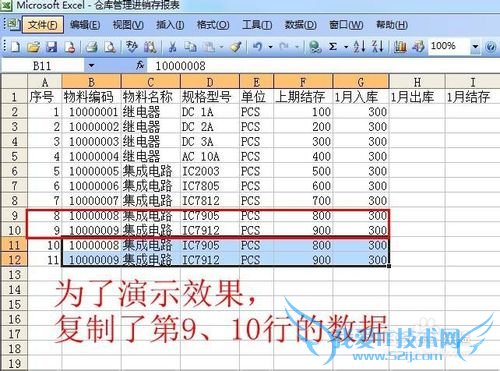
Task: Open the Name Box dropdown arrow
Action: point(91,66)
